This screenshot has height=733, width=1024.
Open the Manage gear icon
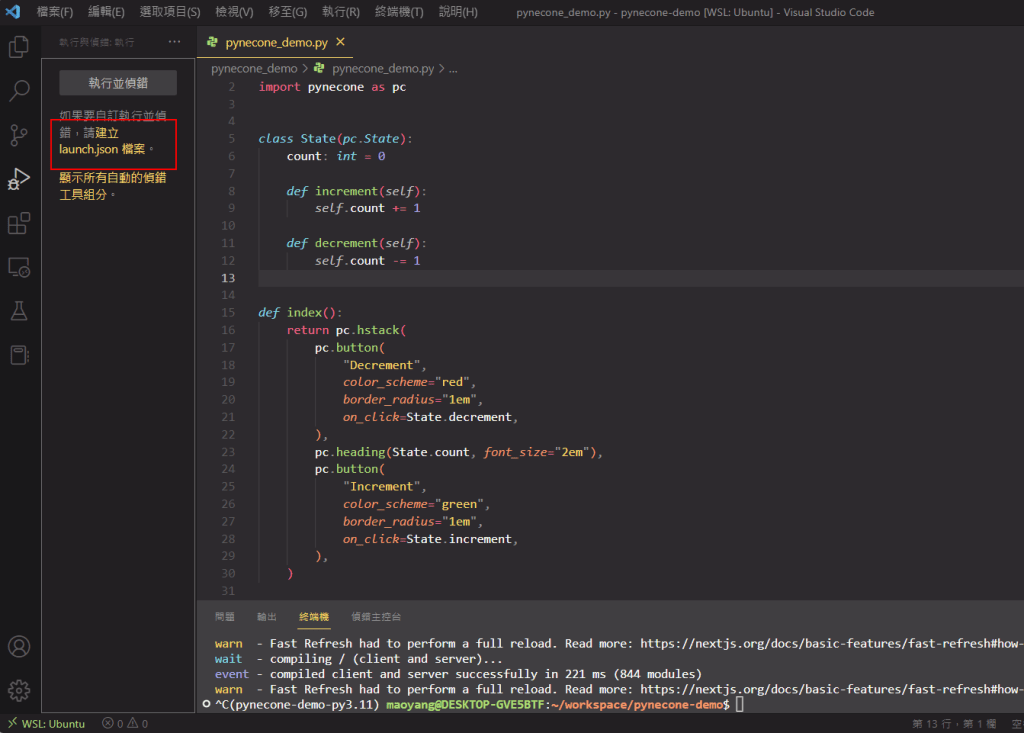click(19, 690)
